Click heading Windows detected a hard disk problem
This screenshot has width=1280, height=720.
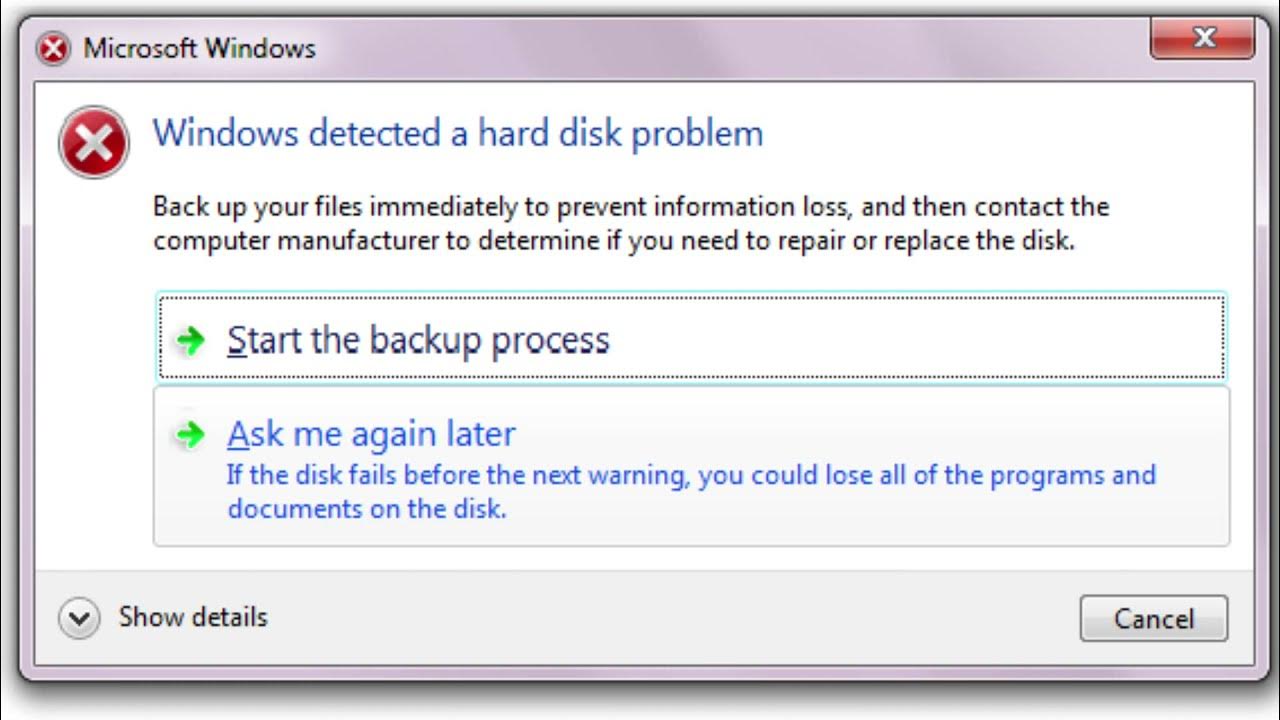(x=457, y=133)
